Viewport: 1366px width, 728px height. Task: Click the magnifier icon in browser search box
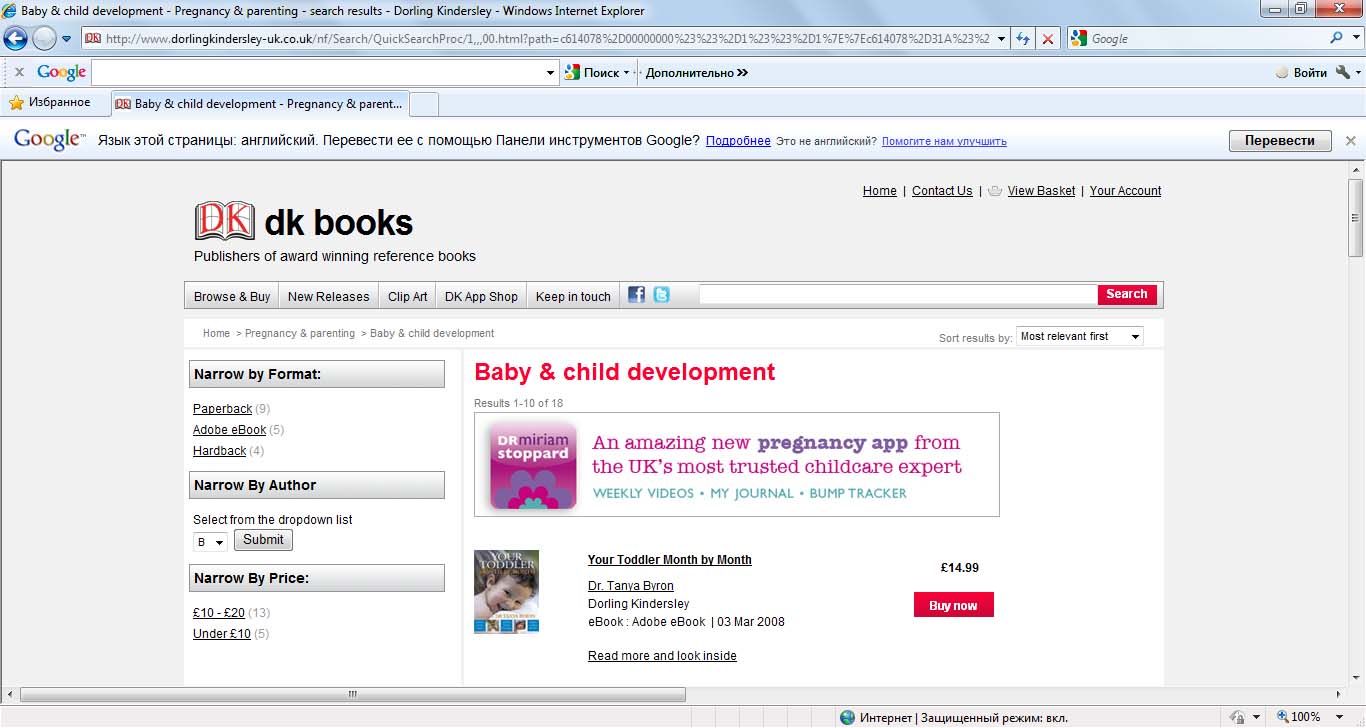(x=1336, y=38)
